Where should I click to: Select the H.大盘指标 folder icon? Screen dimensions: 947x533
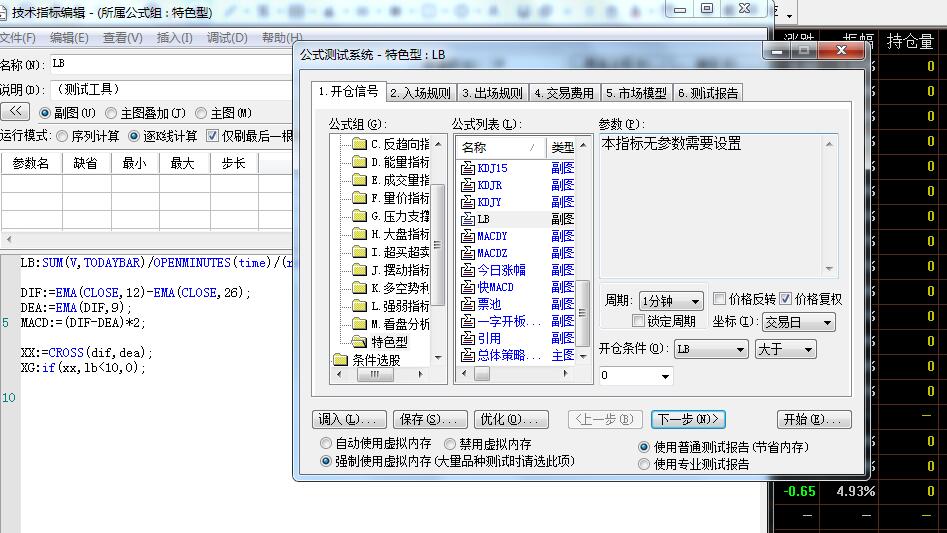coord(360,234)
